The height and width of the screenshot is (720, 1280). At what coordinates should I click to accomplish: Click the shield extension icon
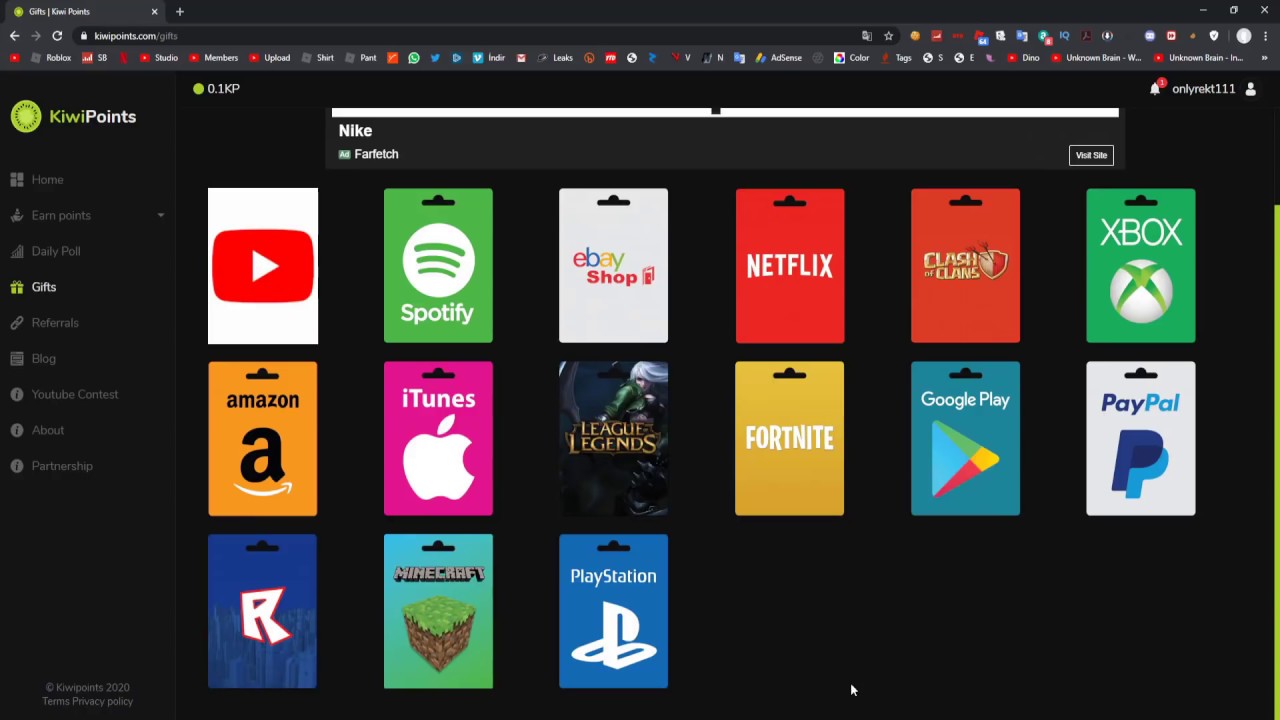1214,36
